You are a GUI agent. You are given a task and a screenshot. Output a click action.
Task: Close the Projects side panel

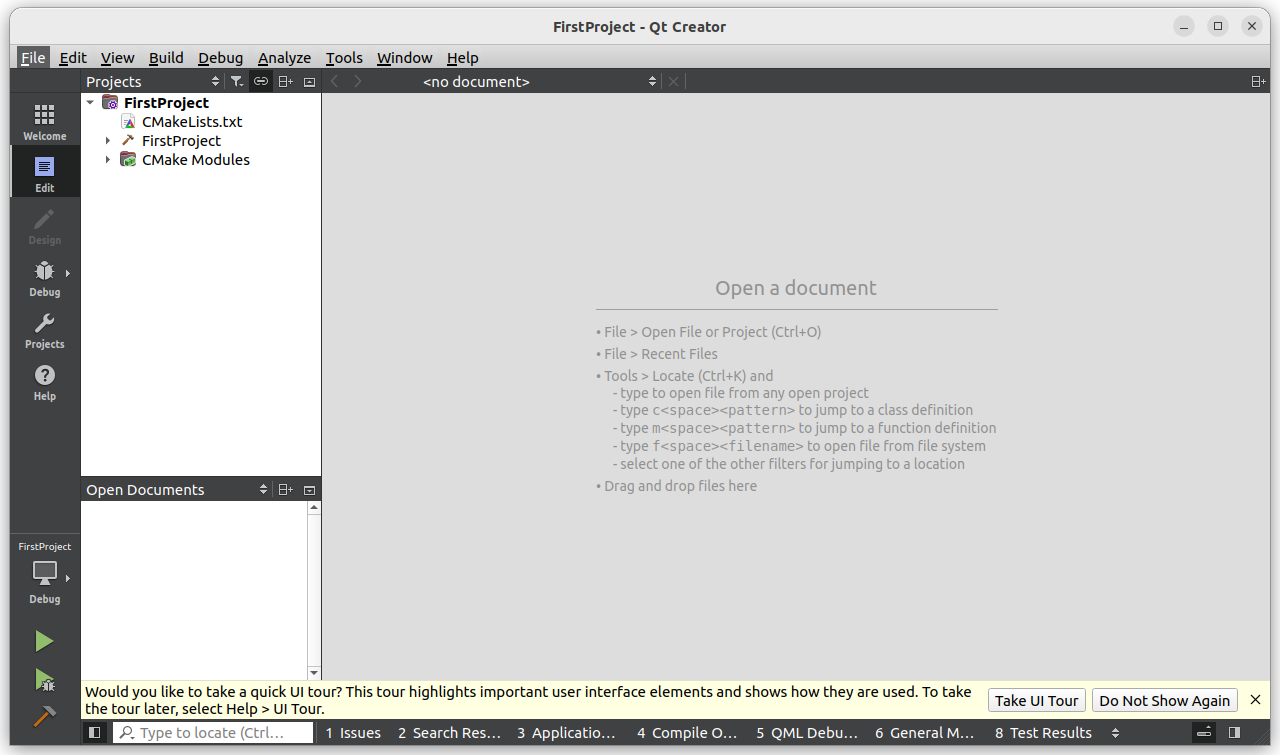click(309, 82)
